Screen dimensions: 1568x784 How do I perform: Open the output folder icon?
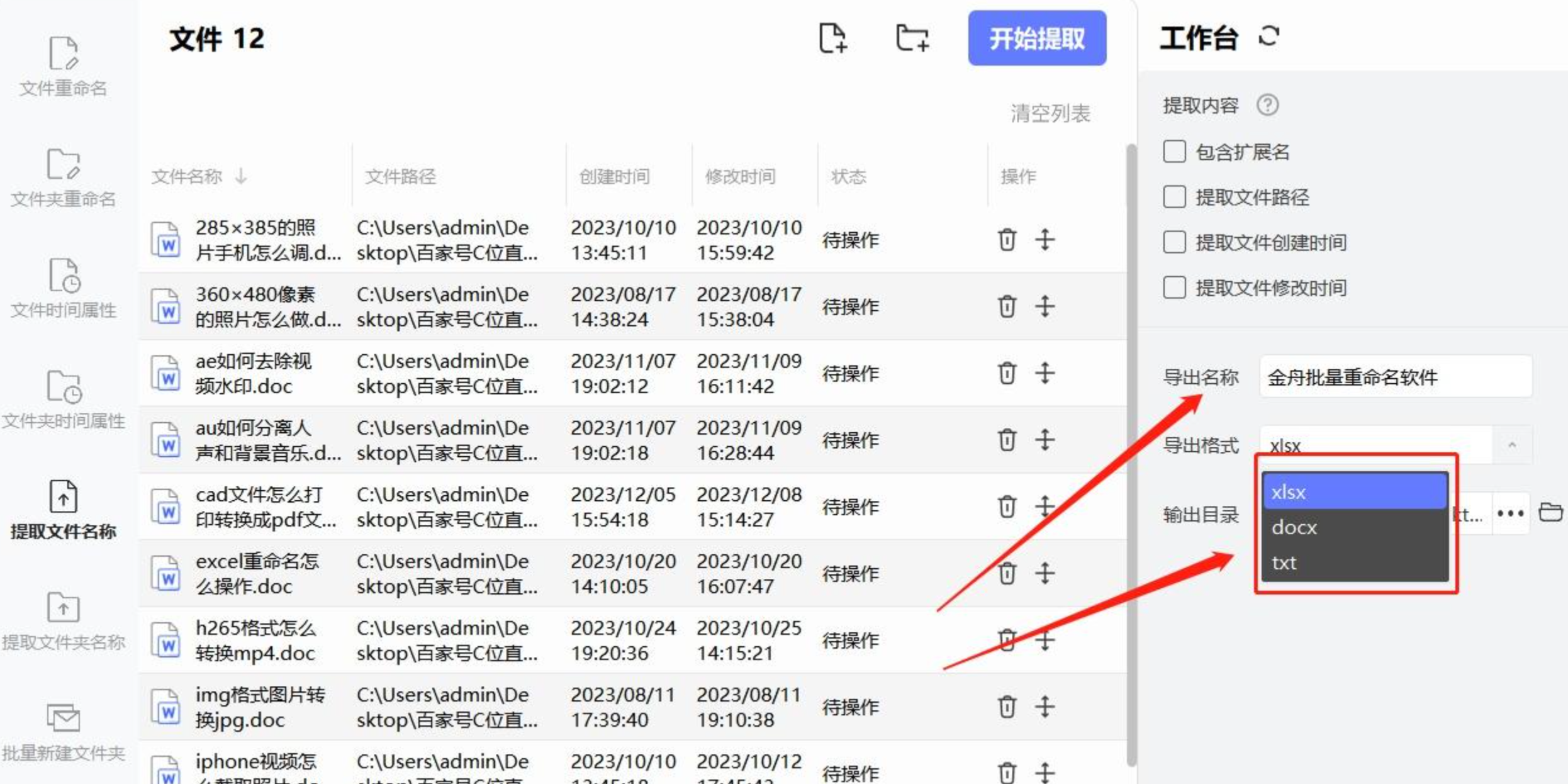pyautogui.click(x=1550, y=513)
